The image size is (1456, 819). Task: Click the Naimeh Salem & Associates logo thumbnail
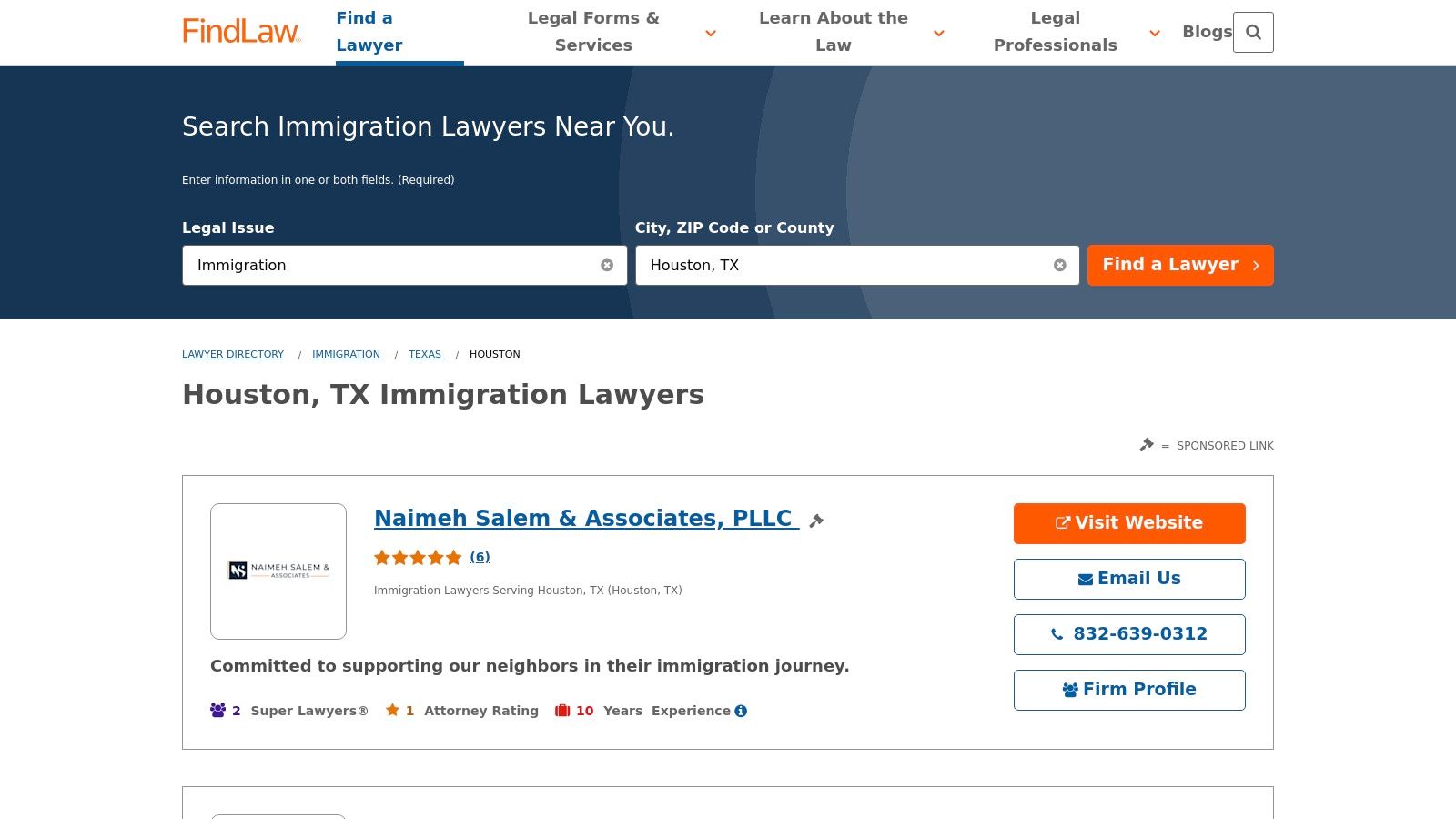tap(278, 571)
